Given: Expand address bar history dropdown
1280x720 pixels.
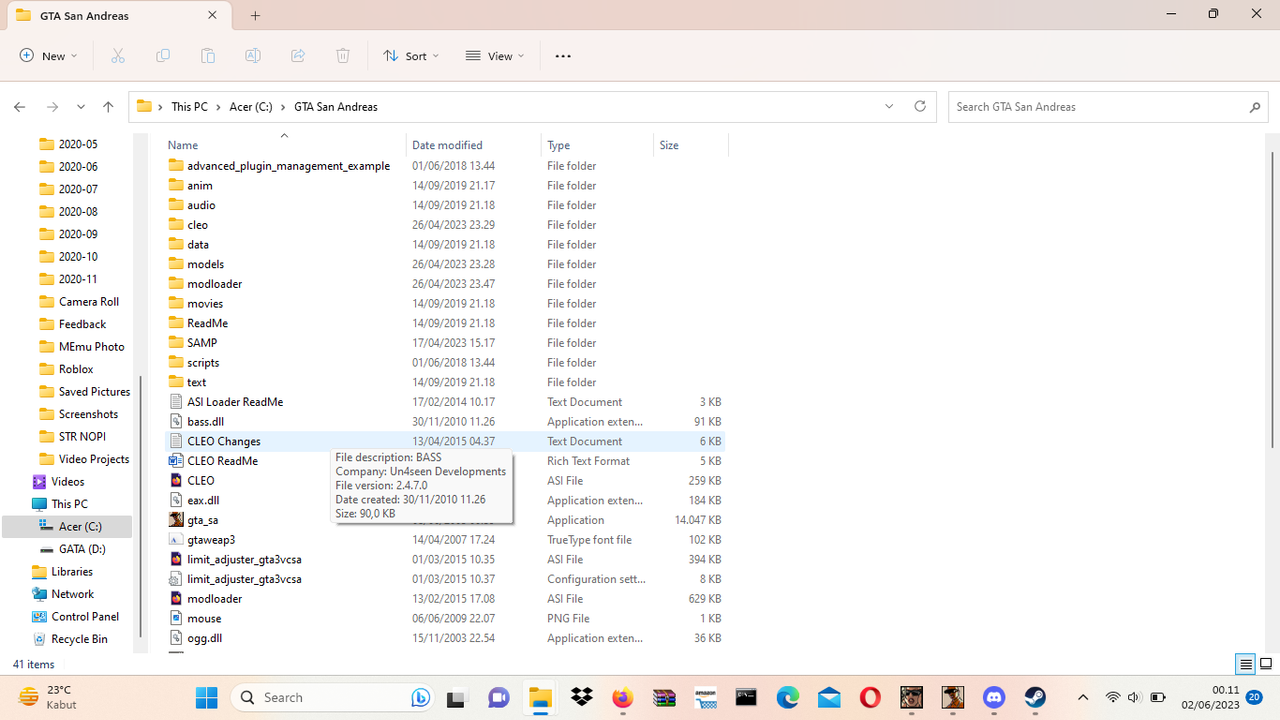Looking at the screenshot, I should coord(889,106).
